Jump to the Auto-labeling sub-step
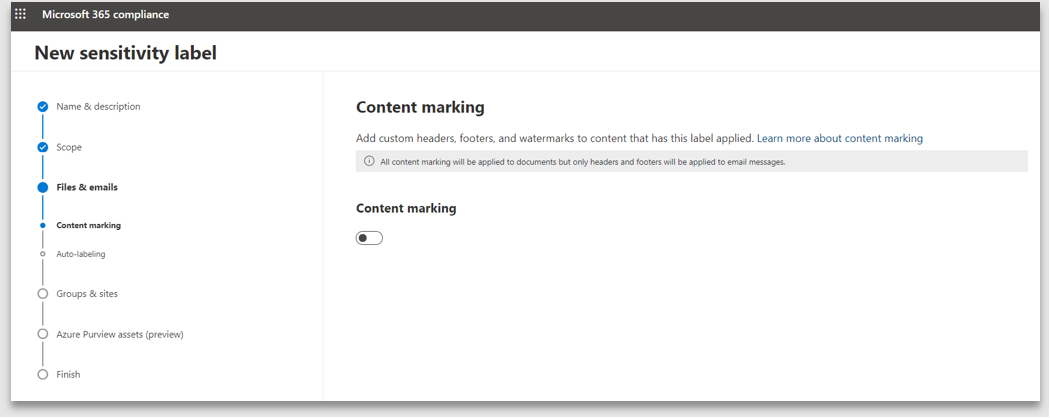Image resolution: width=1050 pixels, height=418 pixels. 80,254
